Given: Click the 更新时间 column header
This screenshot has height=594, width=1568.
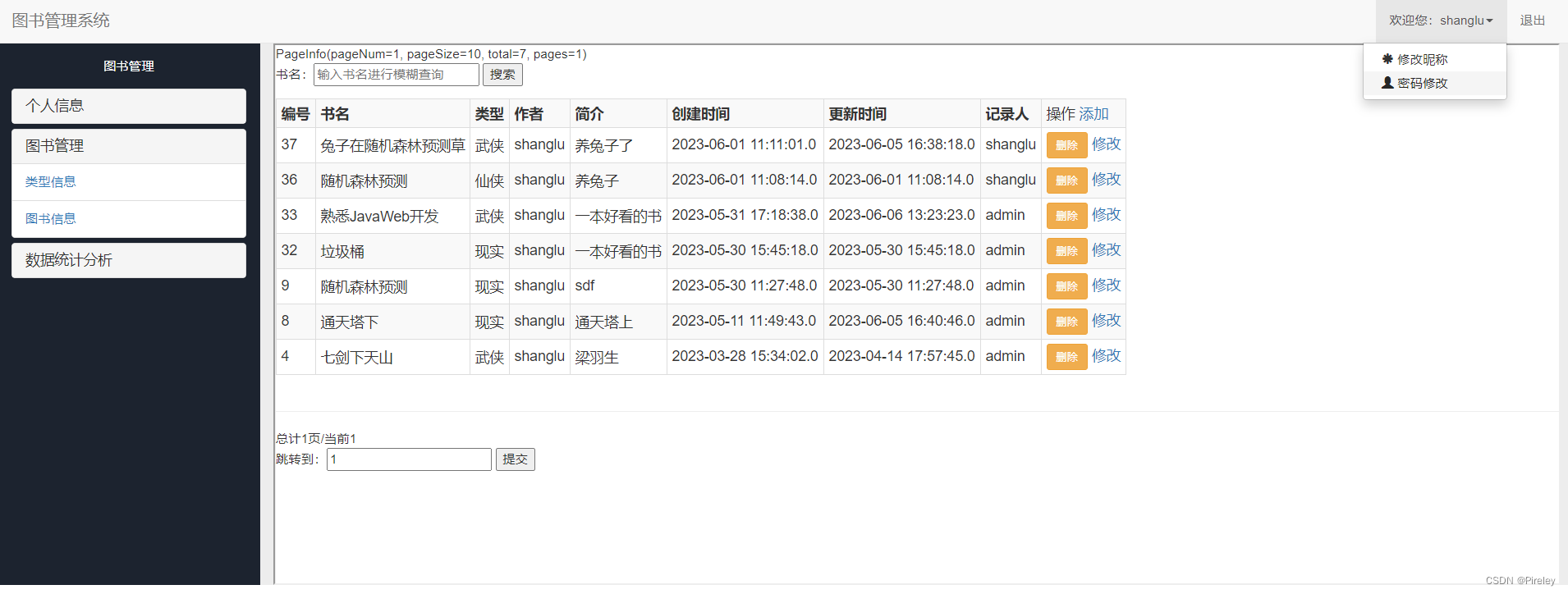Looking at the screenshot, I should [901, 114].
